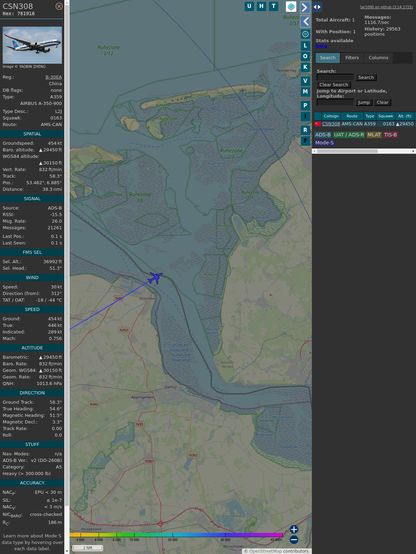
Task: Click the UAT / ADS-R legend label
Action: click(x=349, y=135)
